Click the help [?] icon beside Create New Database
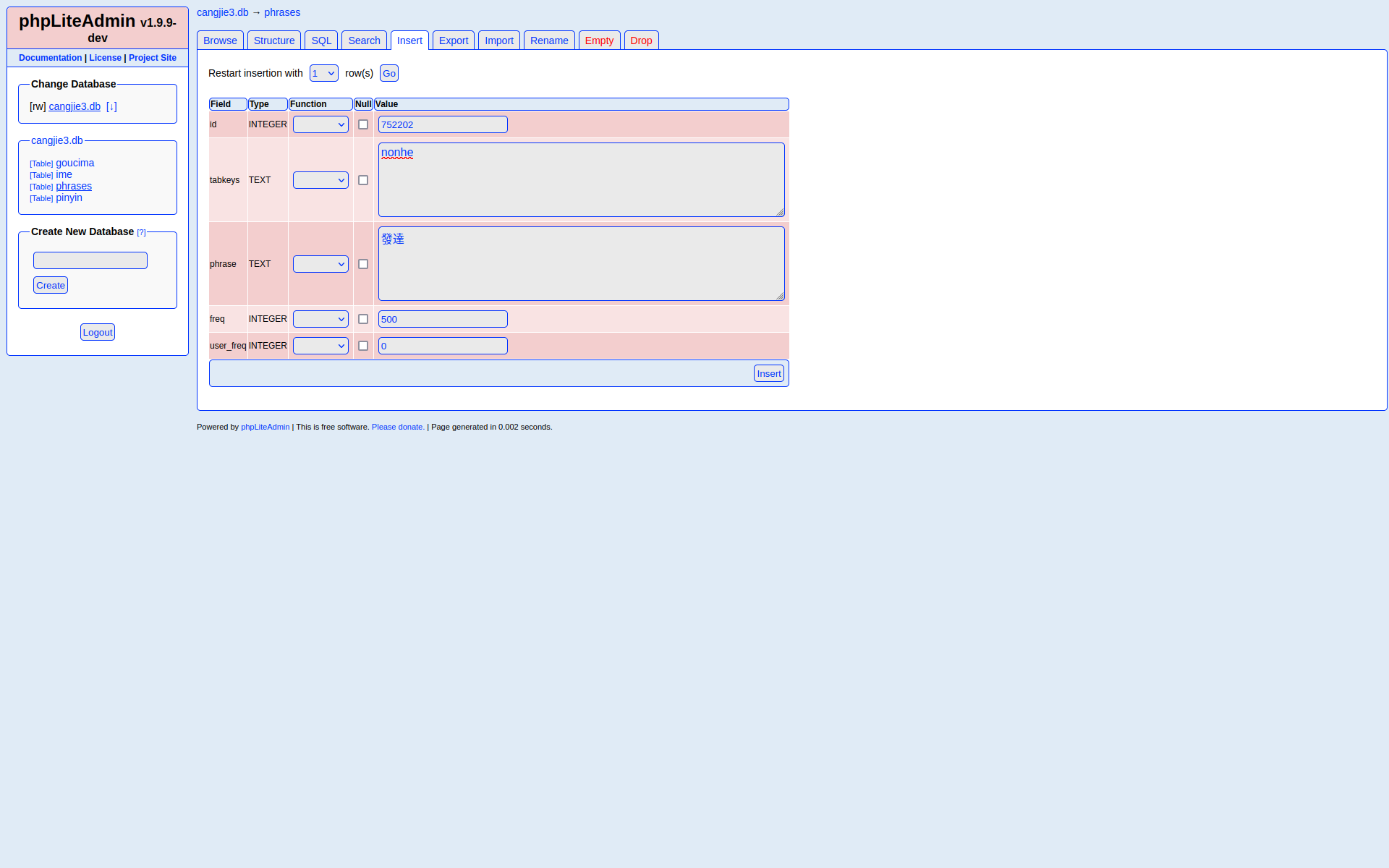This screenshot has height=868, width=1389. pos(141,232)
